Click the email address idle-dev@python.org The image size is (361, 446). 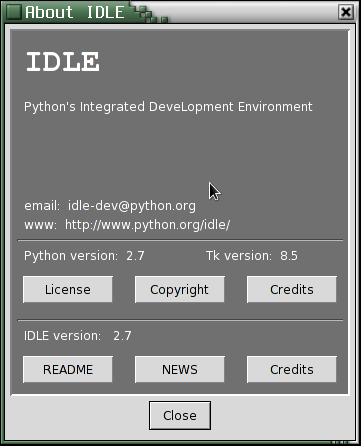pyautogui.click(x=132, y=206)
